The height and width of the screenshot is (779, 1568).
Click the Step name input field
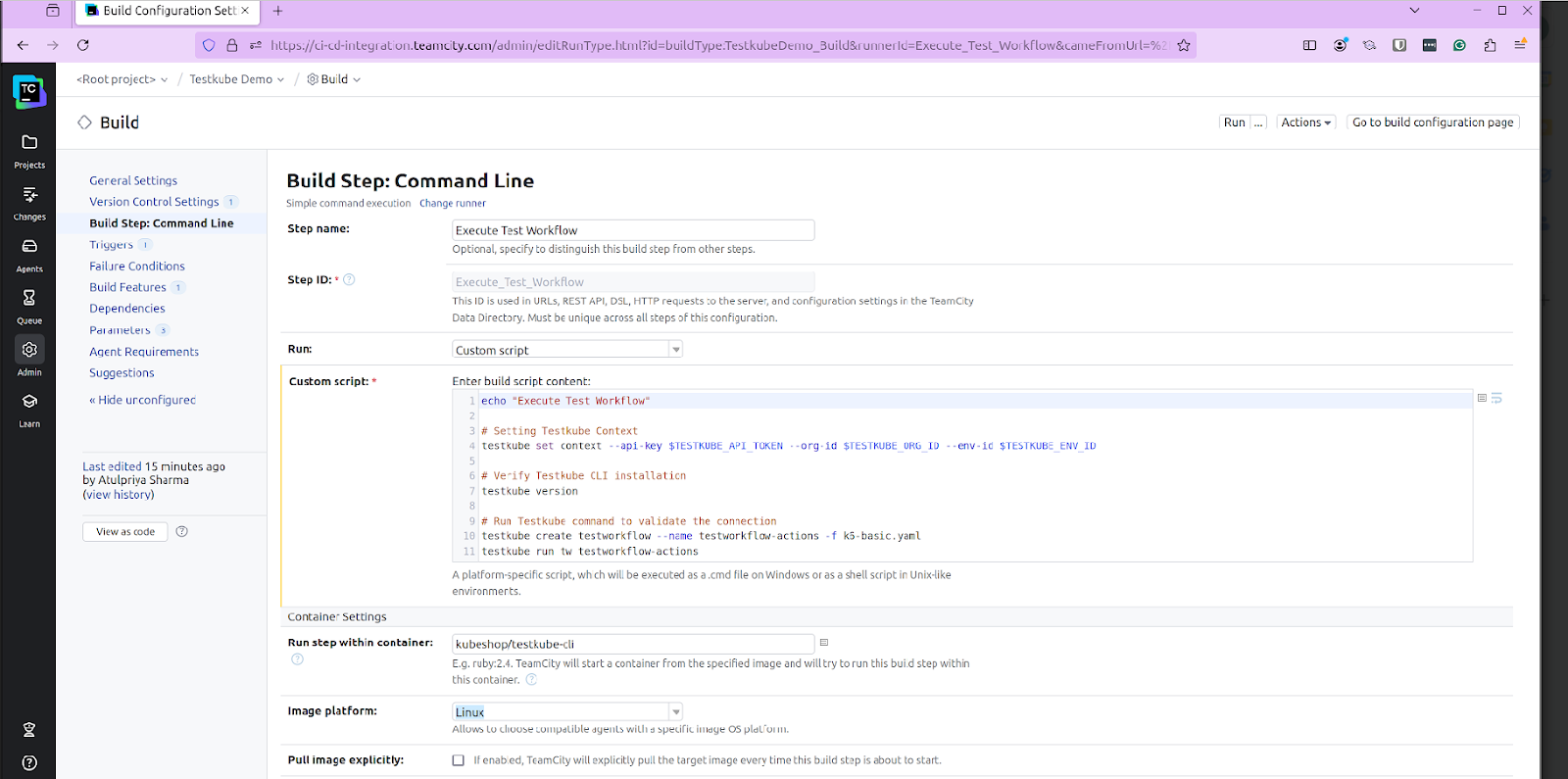633,230
